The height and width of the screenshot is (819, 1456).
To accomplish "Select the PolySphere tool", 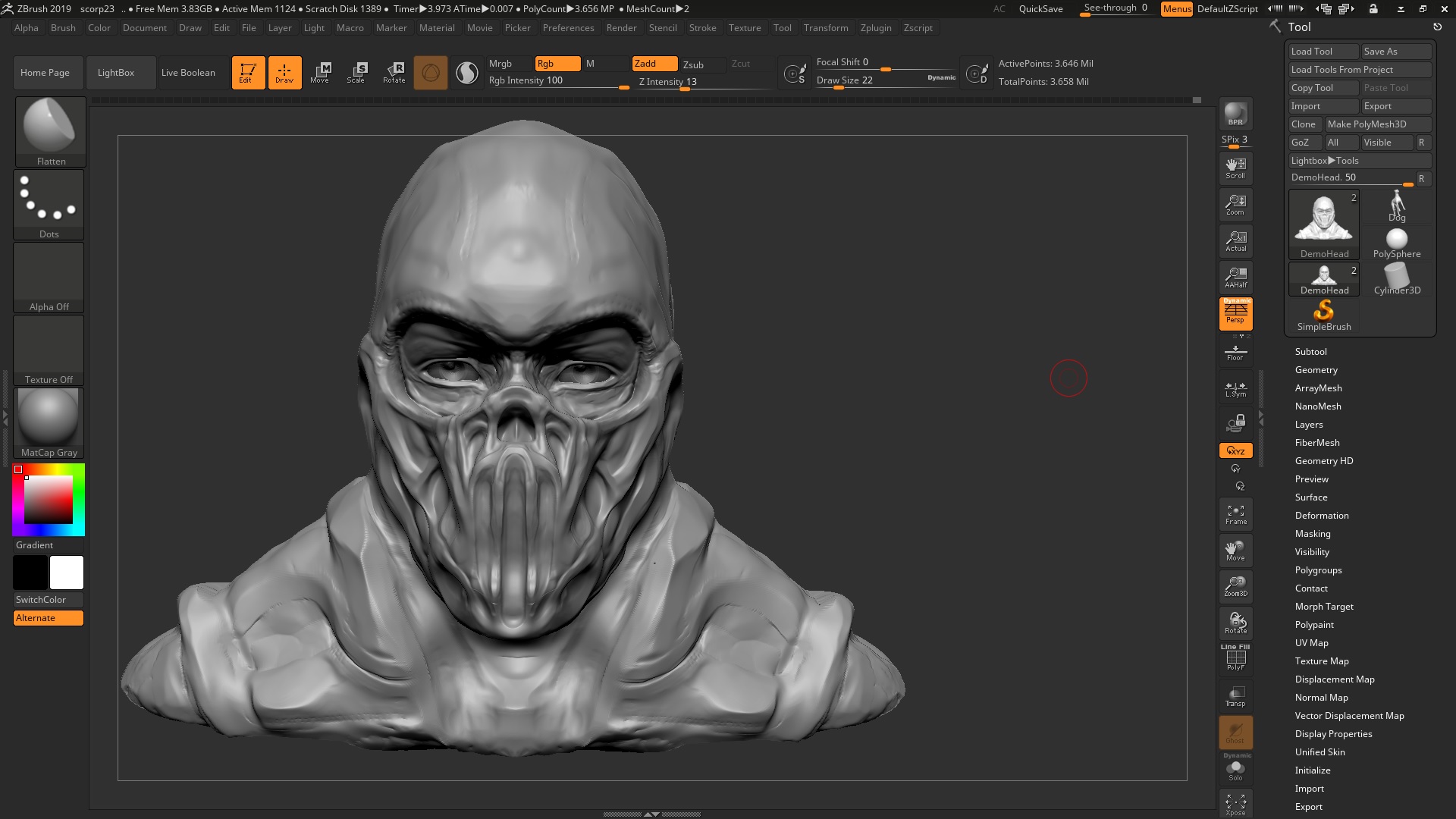I will coord(1397,243).
